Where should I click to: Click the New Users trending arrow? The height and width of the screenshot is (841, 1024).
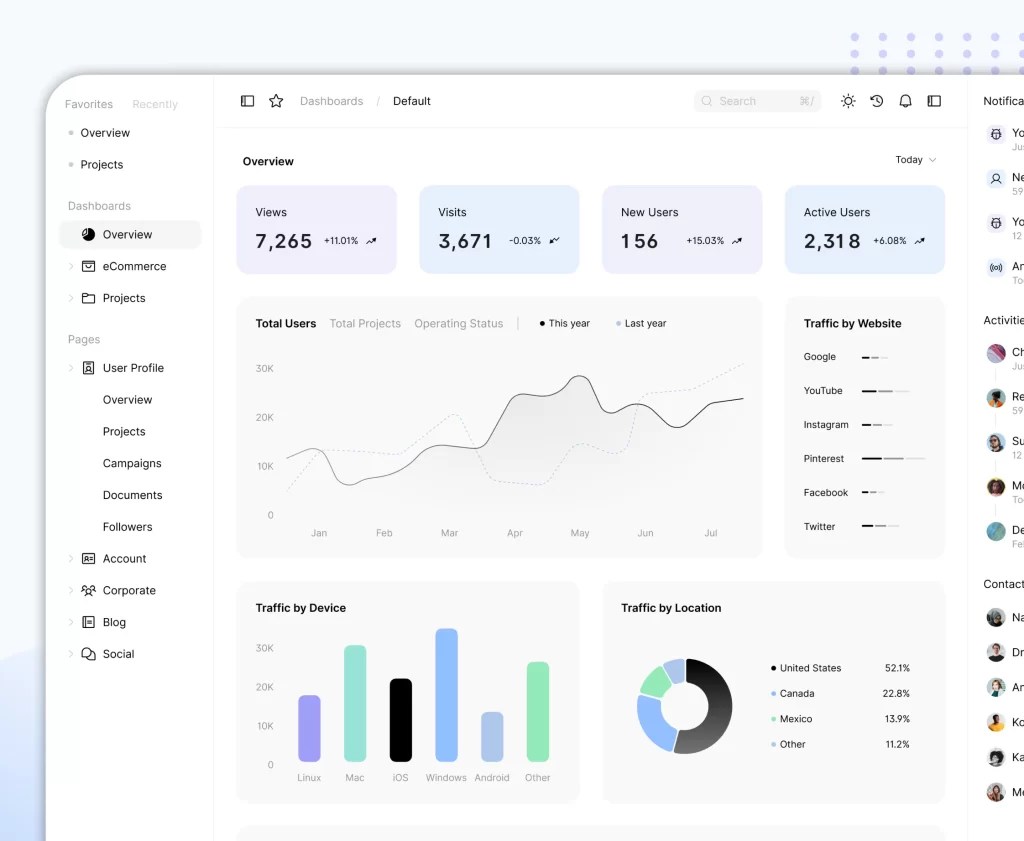pyautogui.click(x=737, y=241)
